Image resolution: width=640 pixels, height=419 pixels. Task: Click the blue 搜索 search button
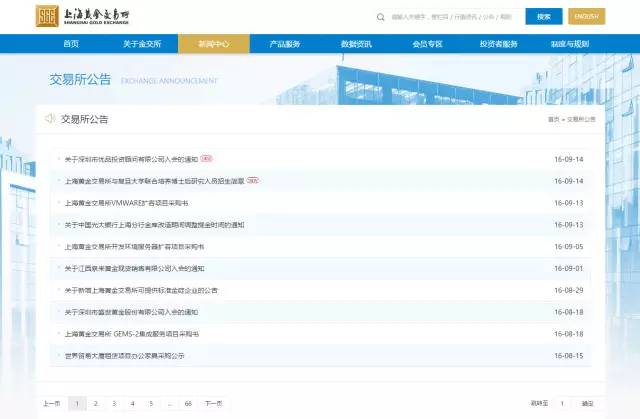(544, 16)
